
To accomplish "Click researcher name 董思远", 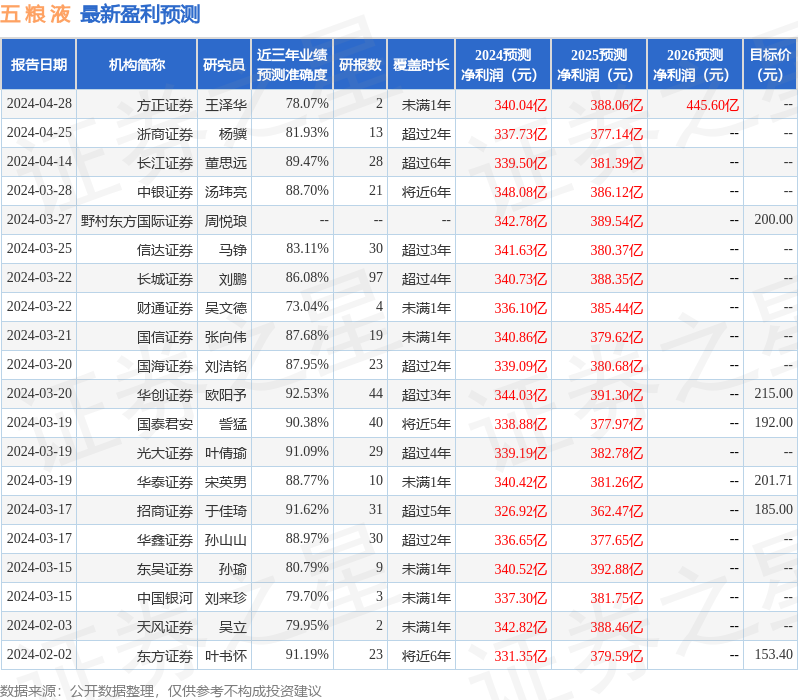I will 226,163.
